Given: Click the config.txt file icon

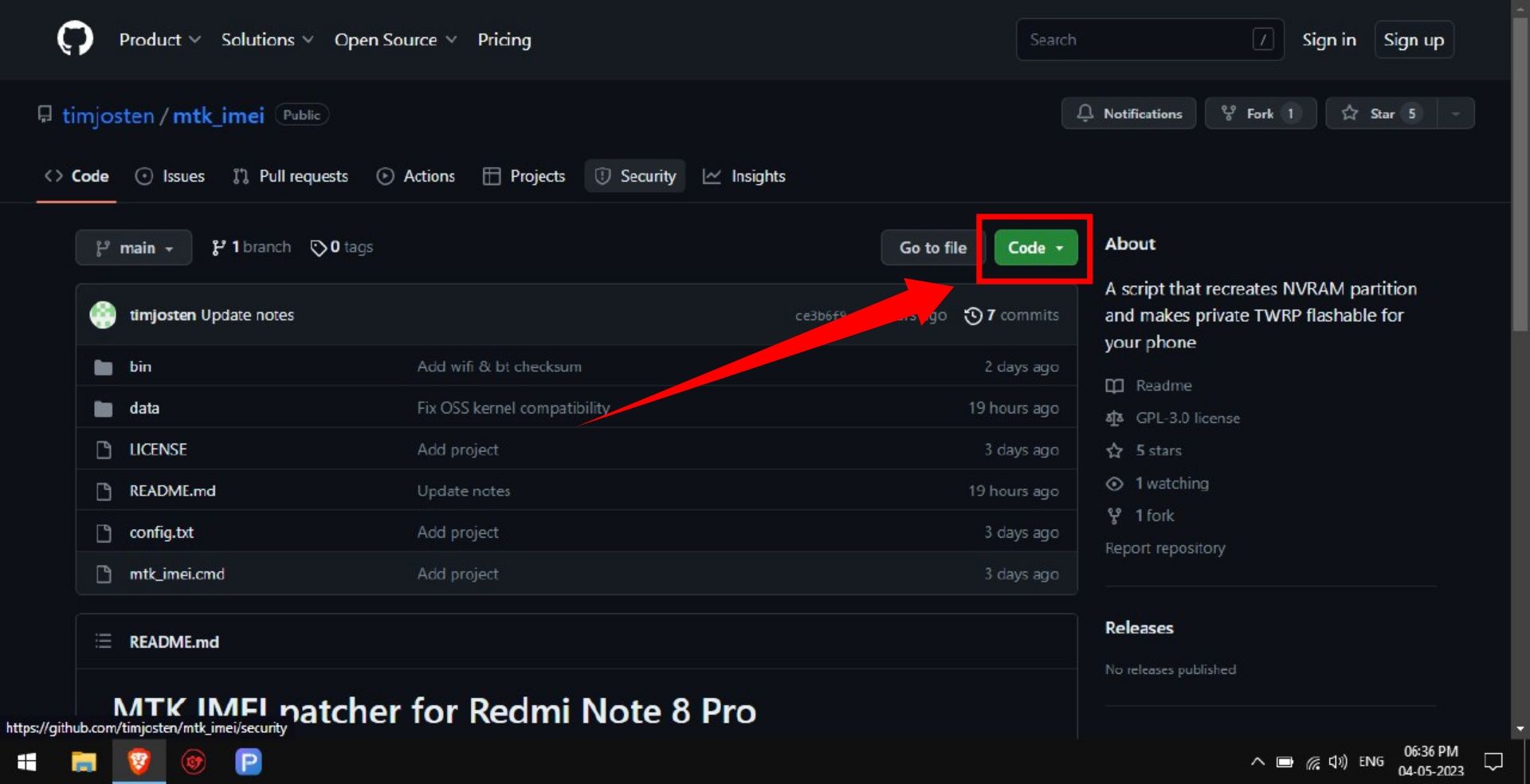Looking at the screenshot, I should pyautogui.click(x=104, y=533).
